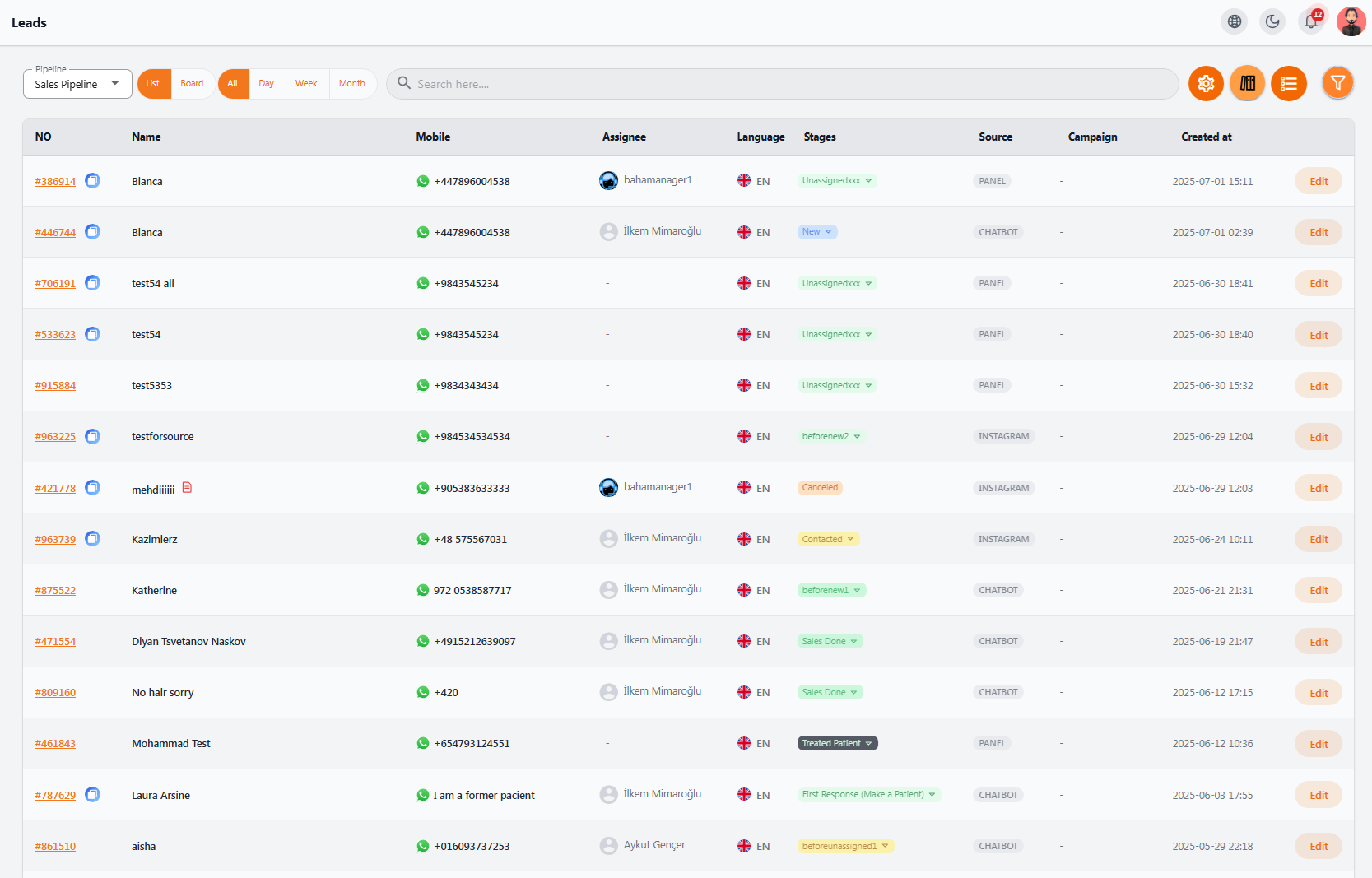The height and width of the screenshot is (878, 1372).
Task: Click WhatsApp icon for Kazimierz
Action: click(x=423, y=539)
